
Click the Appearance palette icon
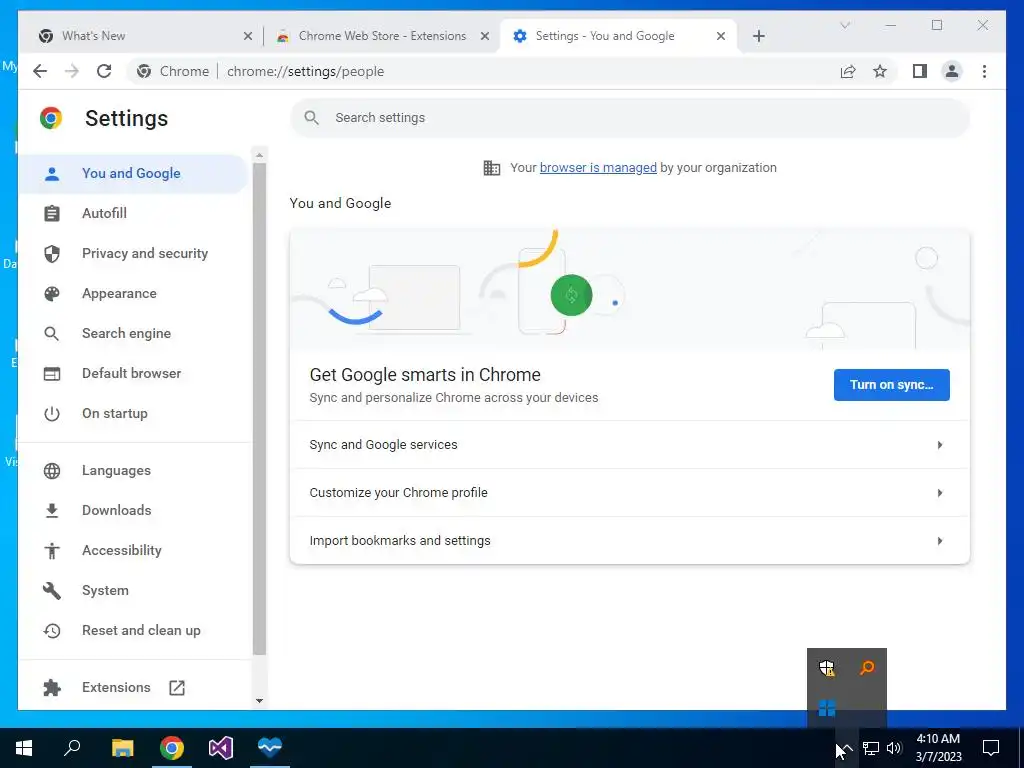(x=52, y=293)
